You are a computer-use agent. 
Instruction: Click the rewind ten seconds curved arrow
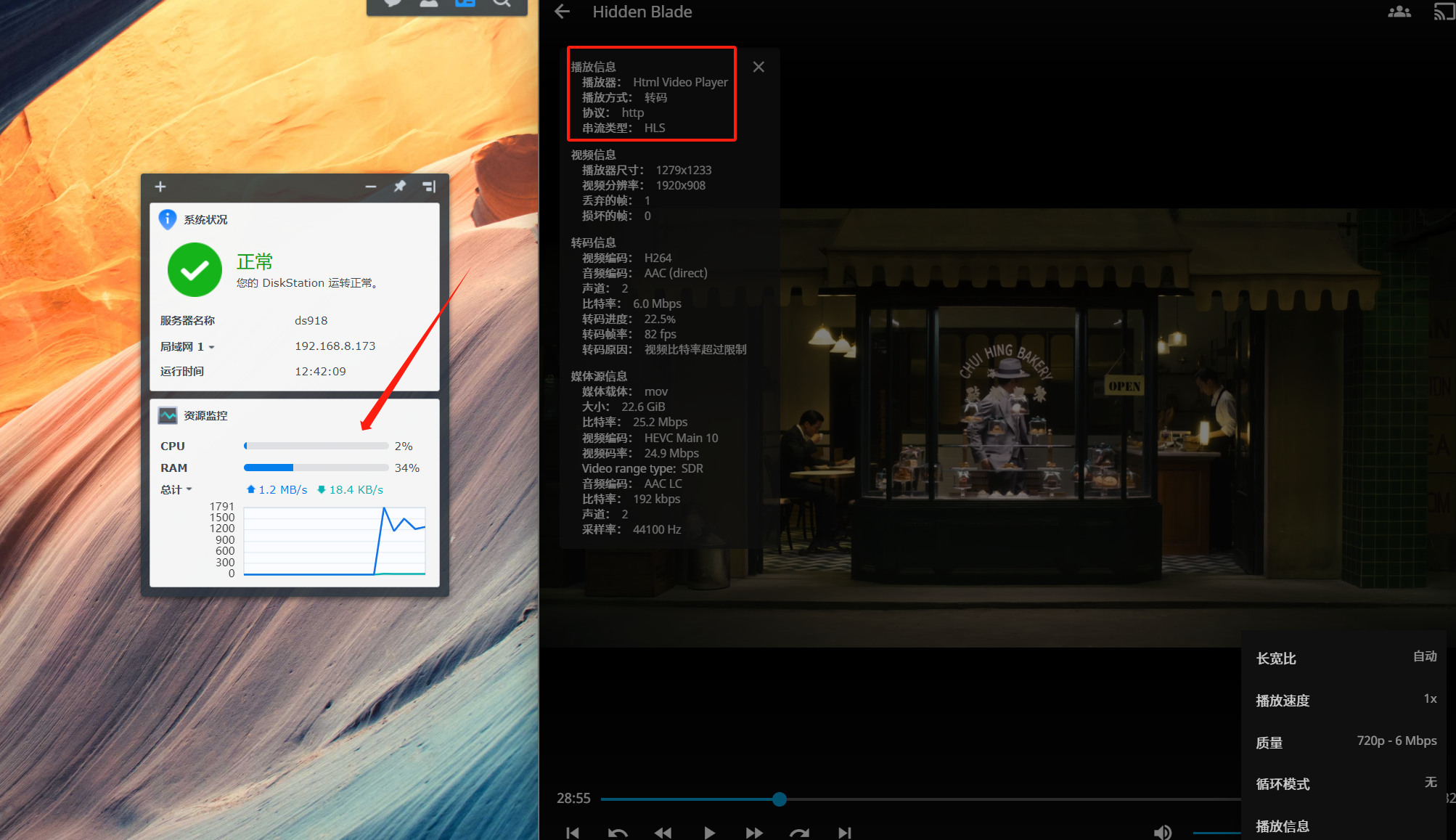tap(618, 833)
